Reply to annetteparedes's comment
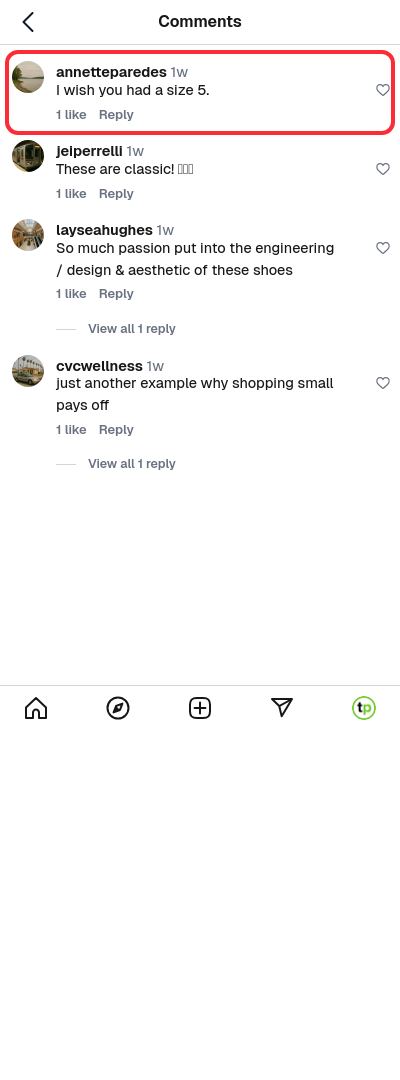This screenshot has height=1080, width=400. [x=116, y=114]
